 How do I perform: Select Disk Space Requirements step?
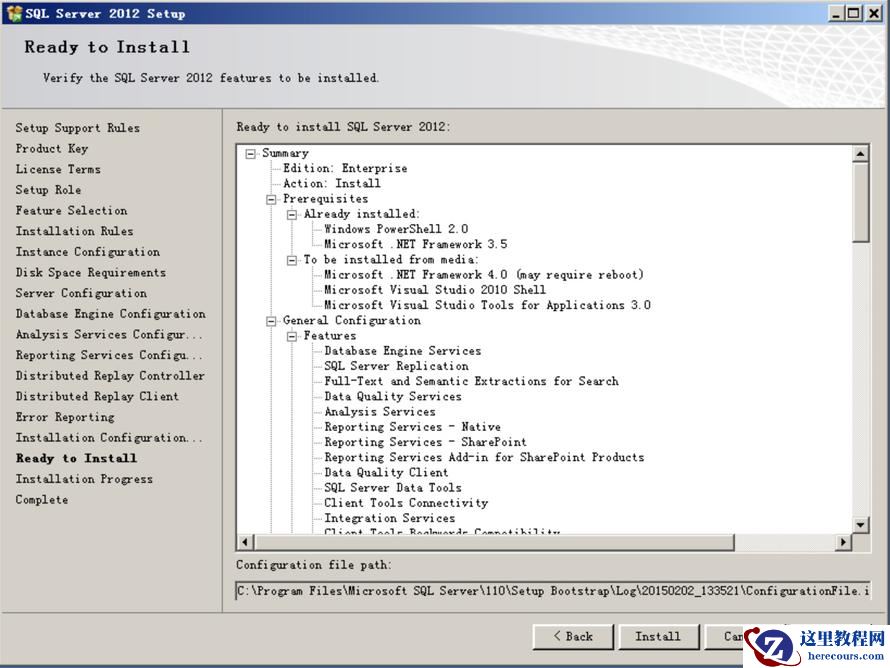pos(91,272)
